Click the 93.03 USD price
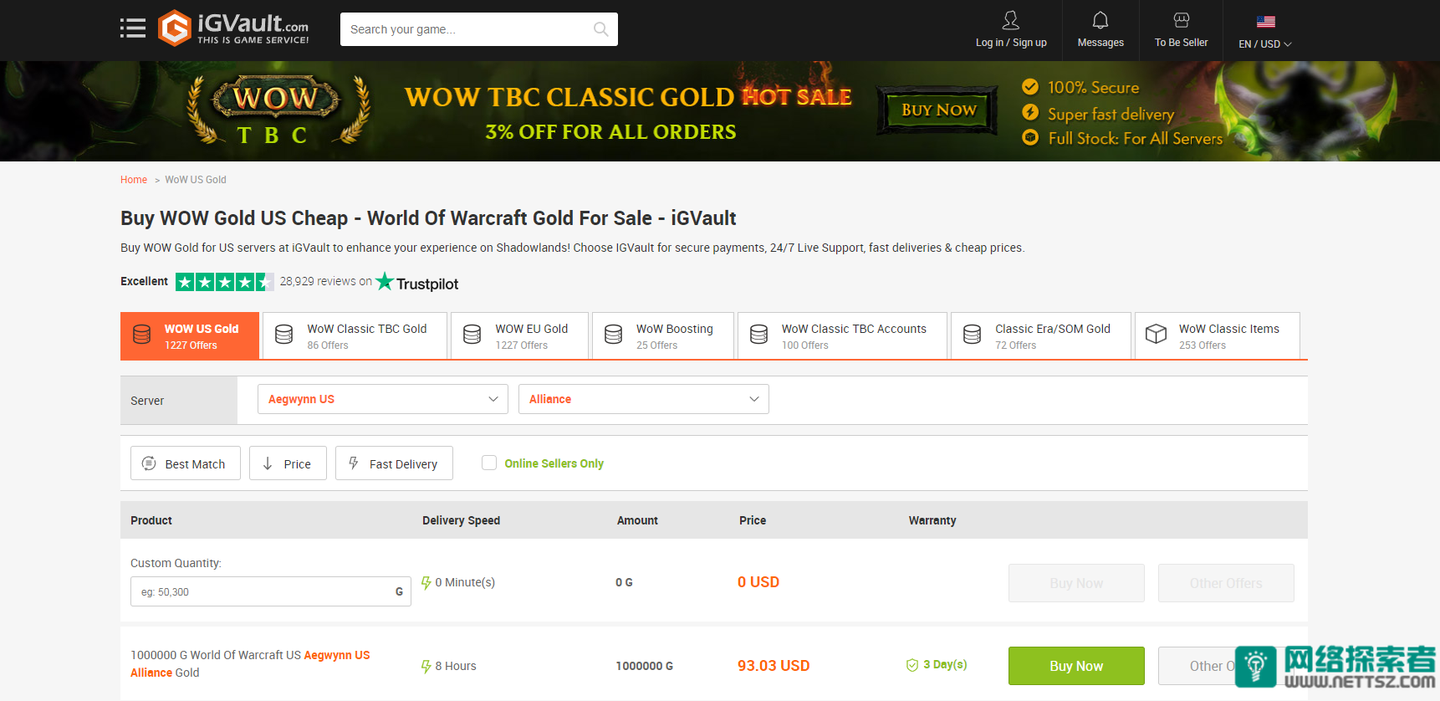The height and width of the screenshot is (701, 1440). [x=773, y=665]
